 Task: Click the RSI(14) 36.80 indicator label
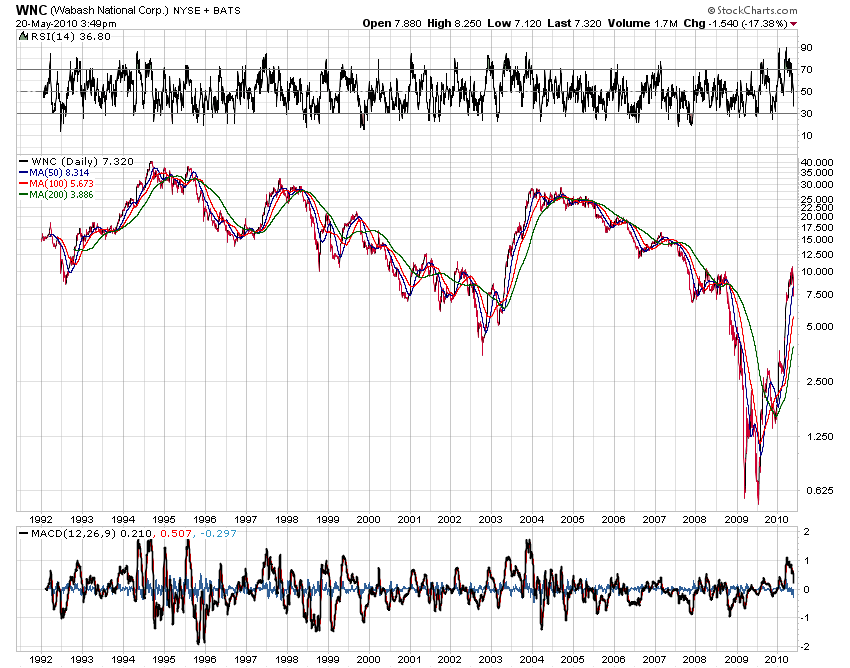click(x=70, y=36)
